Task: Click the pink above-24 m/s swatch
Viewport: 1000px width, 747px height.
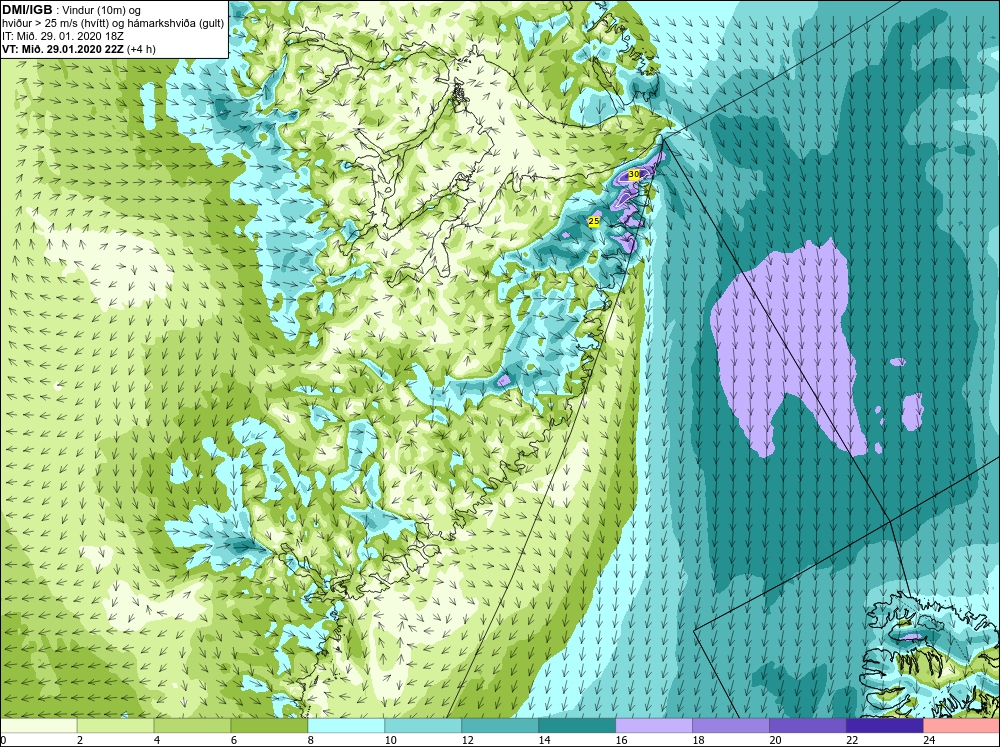Action: pos(961,726)
